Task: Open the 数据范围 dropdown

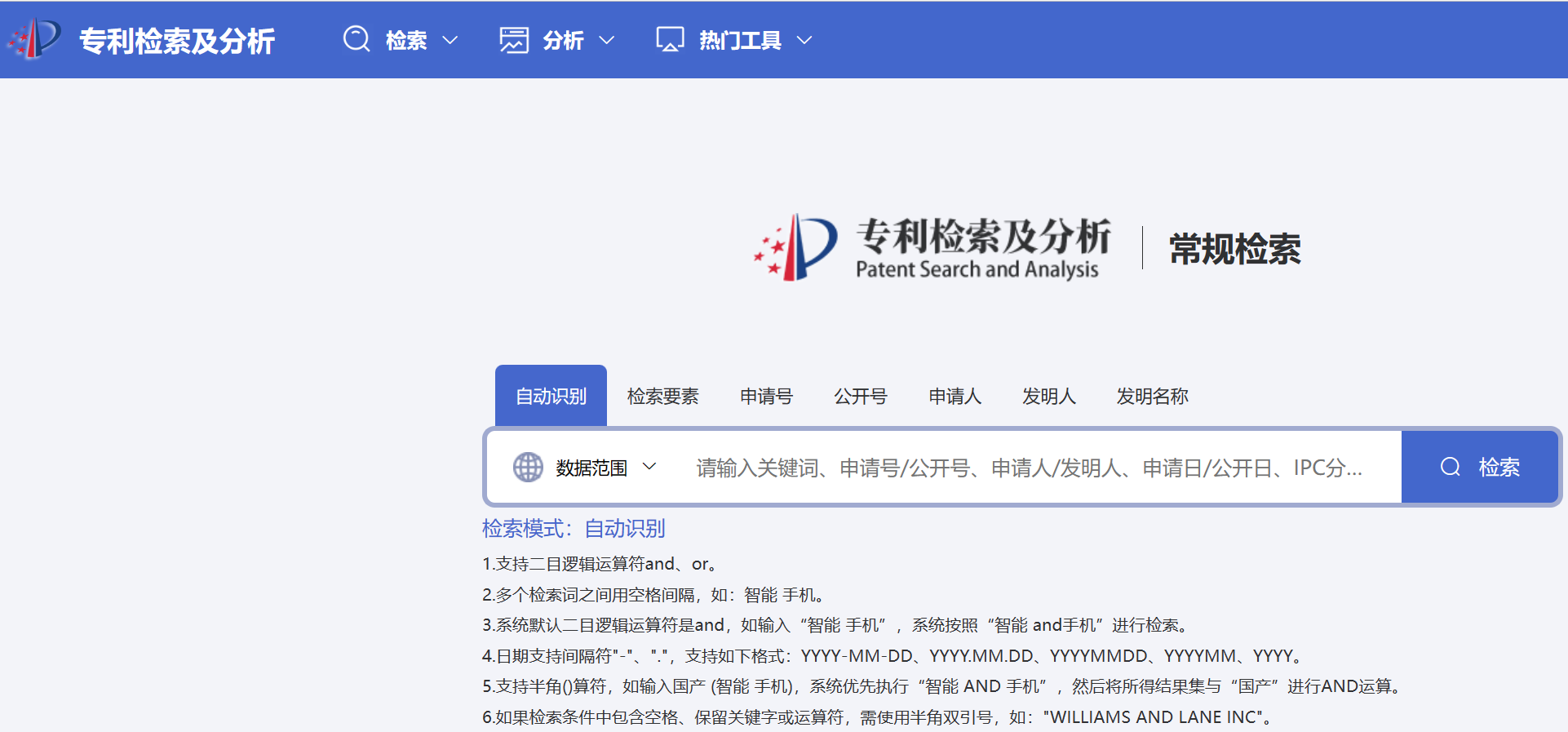Action: click(x=585, y=467)
